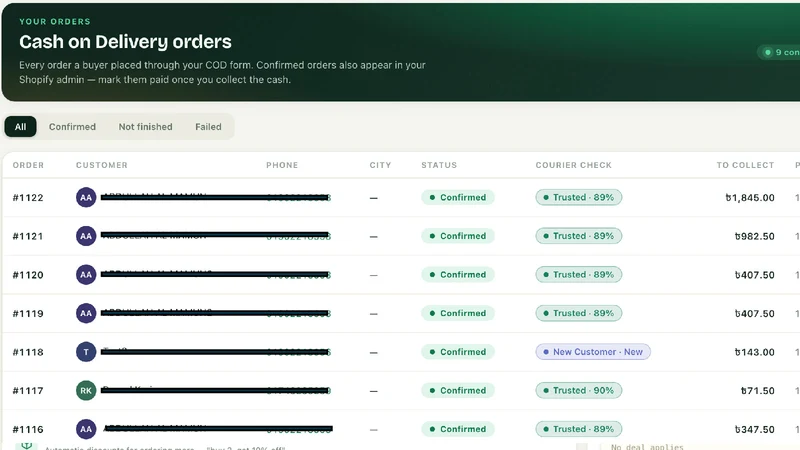Click the T avatar for order #1118
800x450 pixels.
point(86,352)
